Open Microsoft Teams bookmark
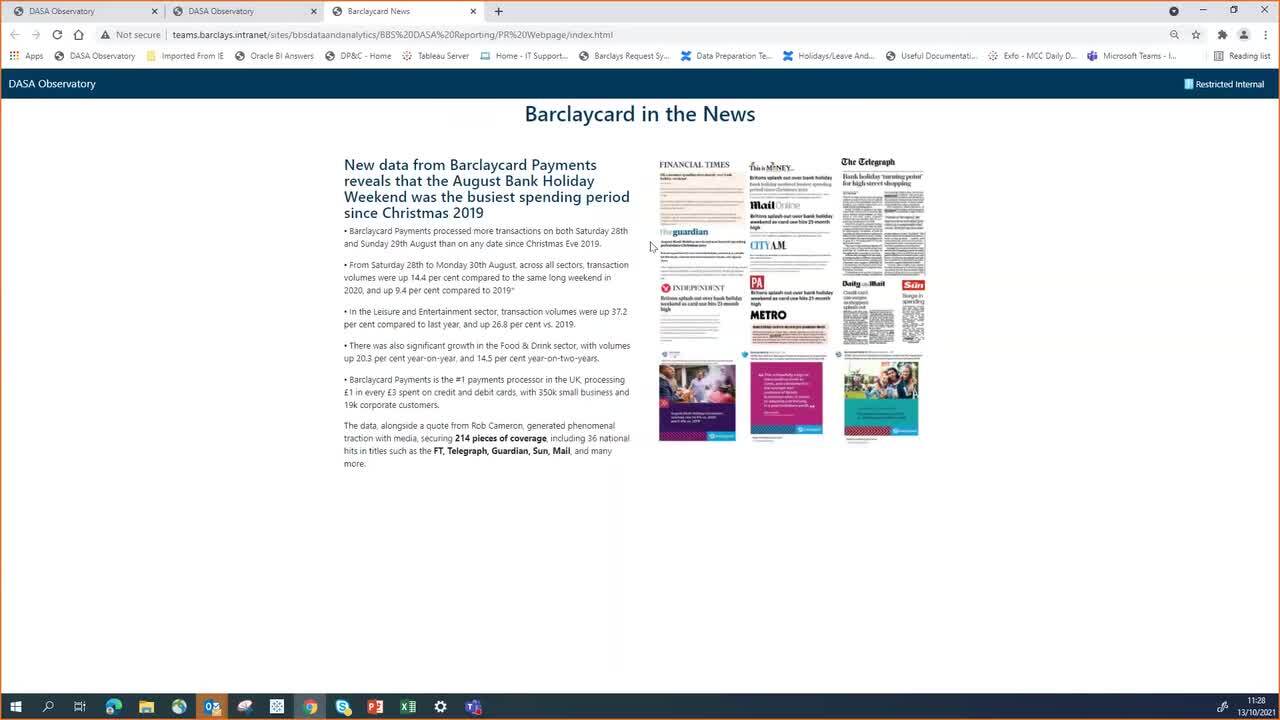Screen dimensions: 1280x720 (x=1131, y=56)
